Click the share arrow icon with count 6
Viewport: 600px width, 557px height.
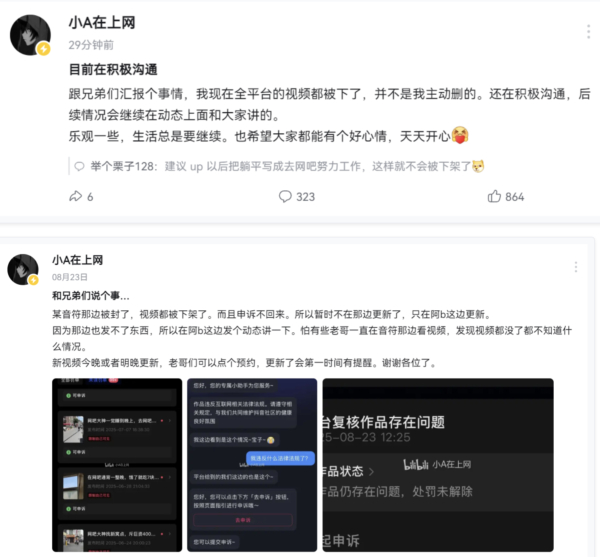click(76, 196)
